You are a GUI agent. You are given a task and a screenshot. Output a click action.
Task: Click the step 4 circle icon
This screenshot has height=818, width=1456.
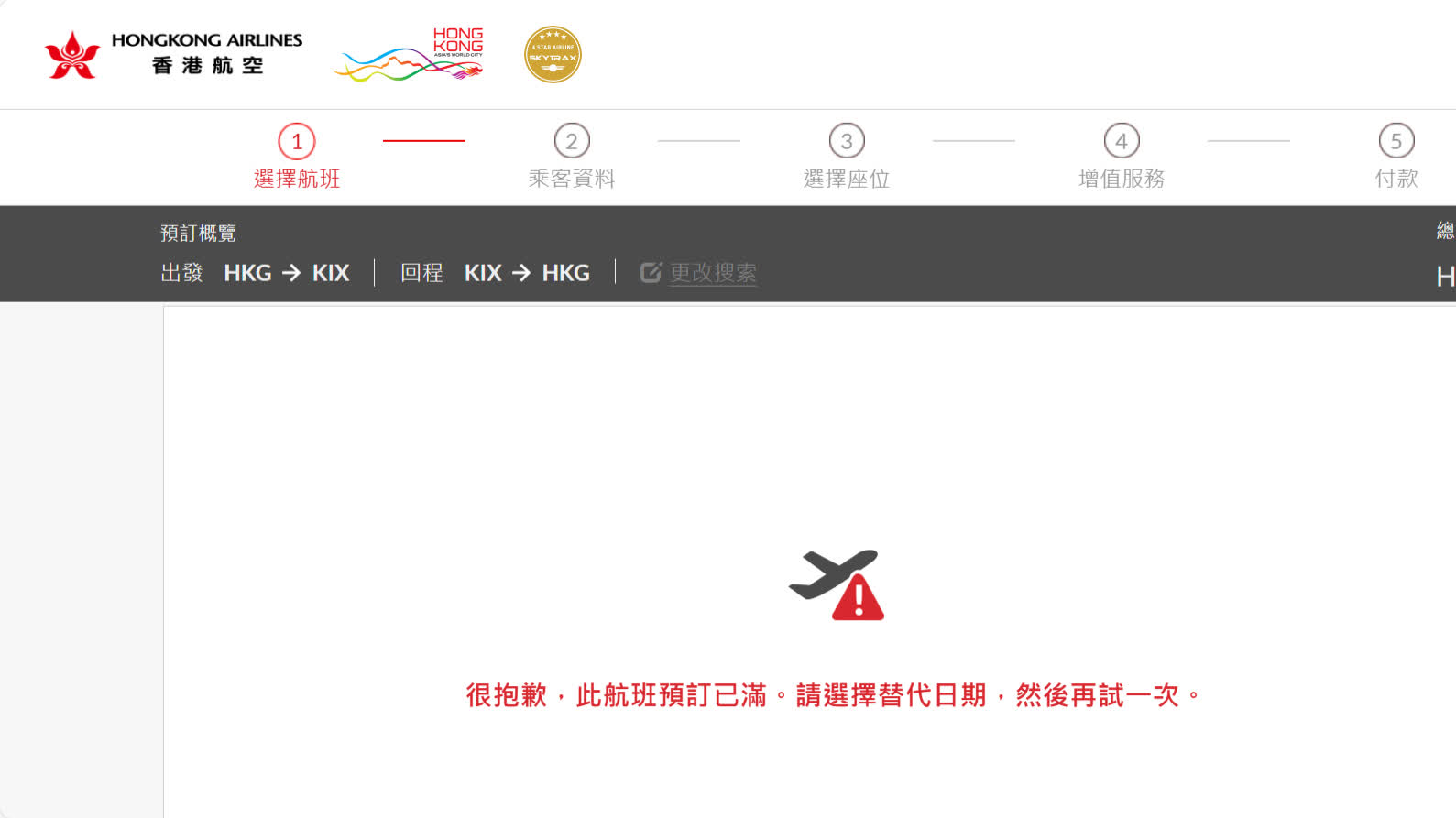(1122, 141)
